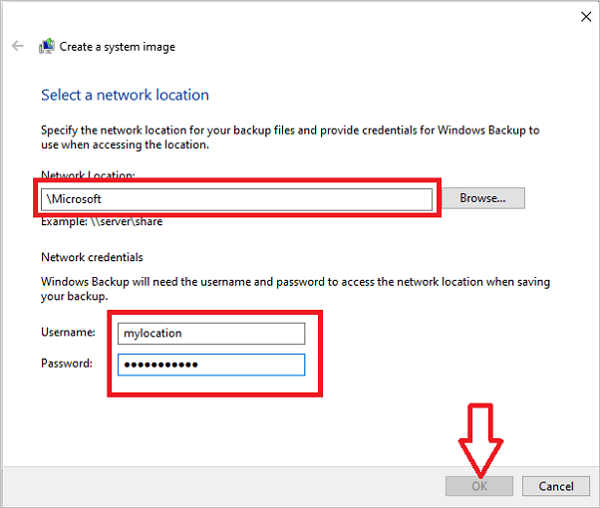Click the Username label
The image size is (600, 508).
point(67,332)
